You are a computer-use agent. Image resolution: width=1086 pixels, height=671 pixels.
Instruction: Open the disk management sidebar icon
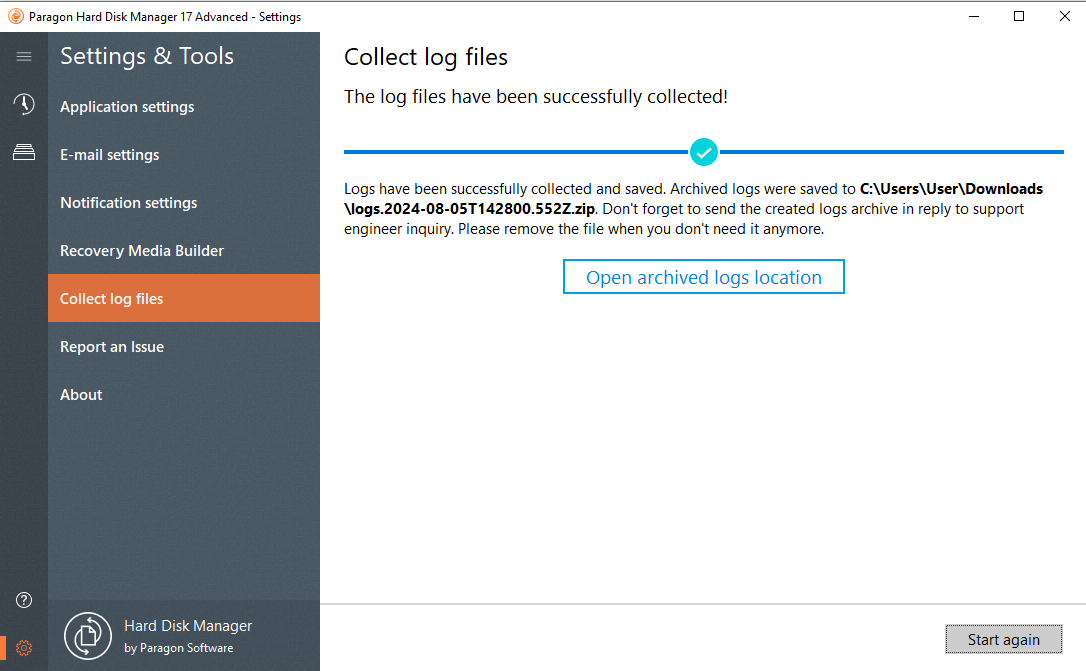coord(23,152)
